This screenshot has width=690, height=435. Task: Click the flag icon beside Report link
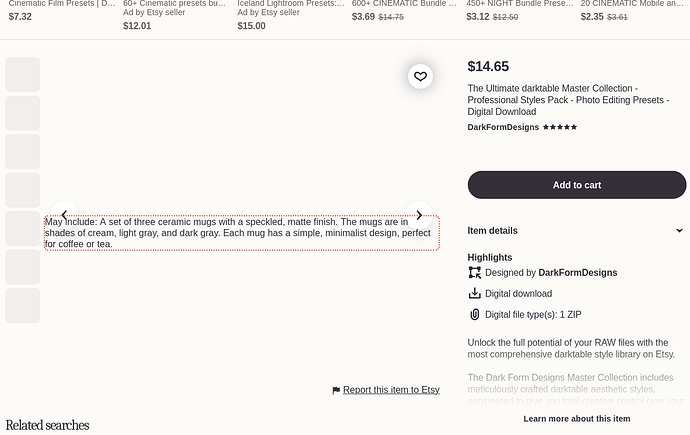336,390
